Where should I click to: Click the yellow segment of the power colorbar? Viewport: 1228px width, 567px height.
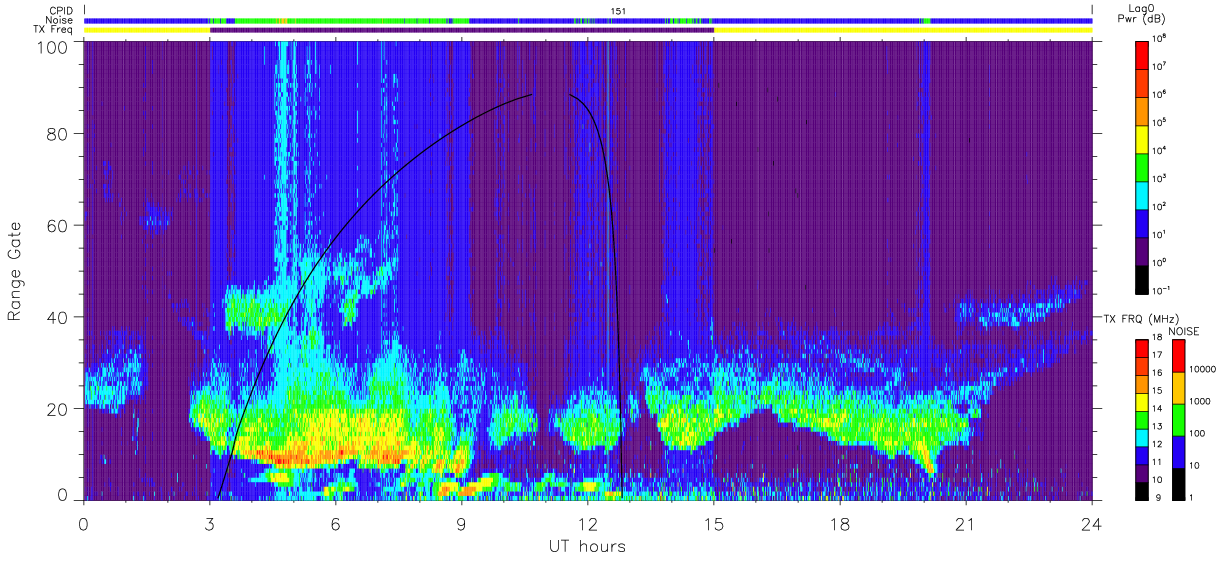pyautogui.click(x=1143, y=139)
